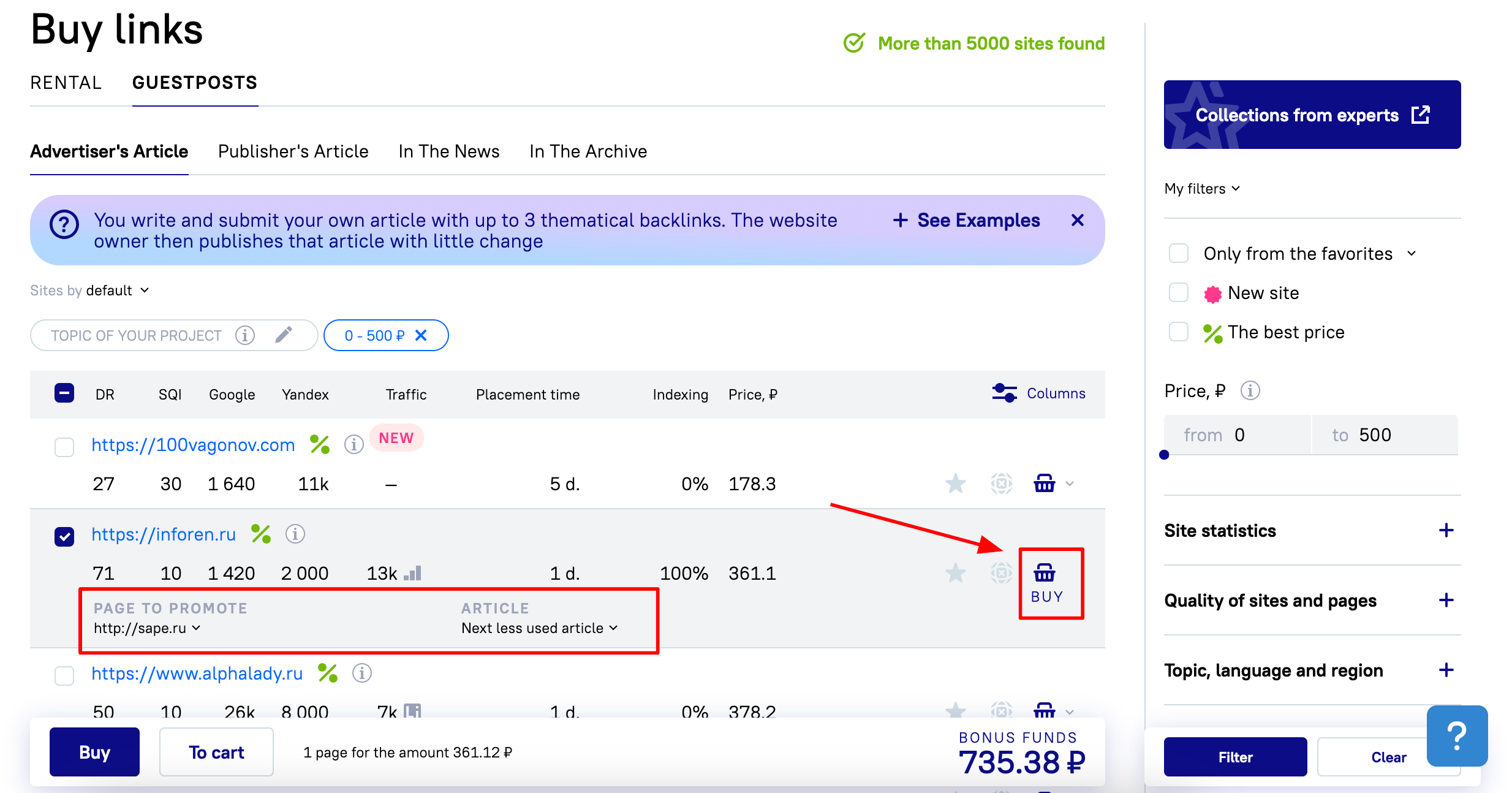Enable The best price checkbox
The height and width of the screenshot is (793, 1512).
click(x=1178, y=332)
